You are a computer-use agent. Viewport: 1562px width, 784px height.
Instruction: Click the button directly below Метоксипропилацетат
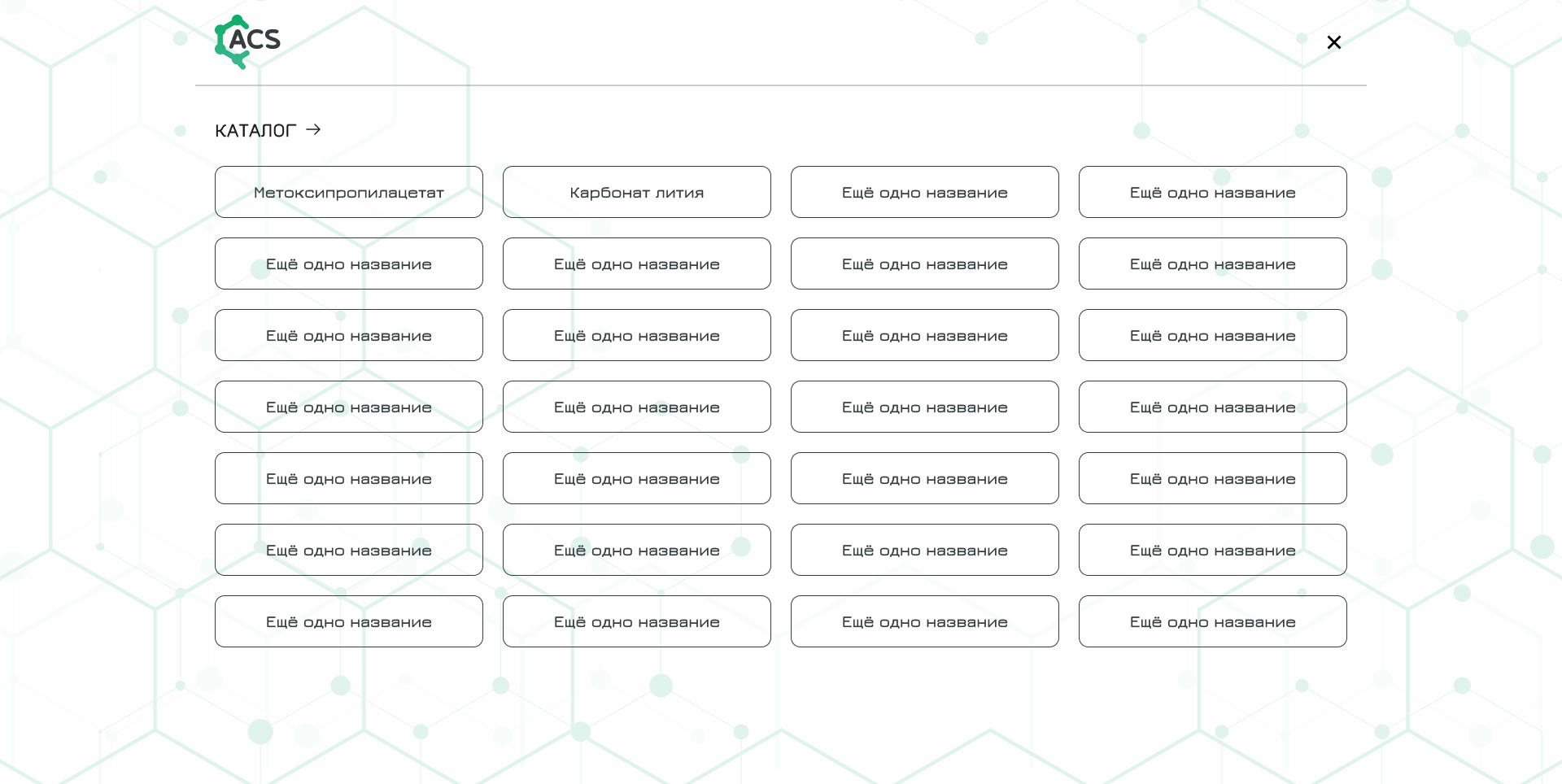click(x=348, y=264)
